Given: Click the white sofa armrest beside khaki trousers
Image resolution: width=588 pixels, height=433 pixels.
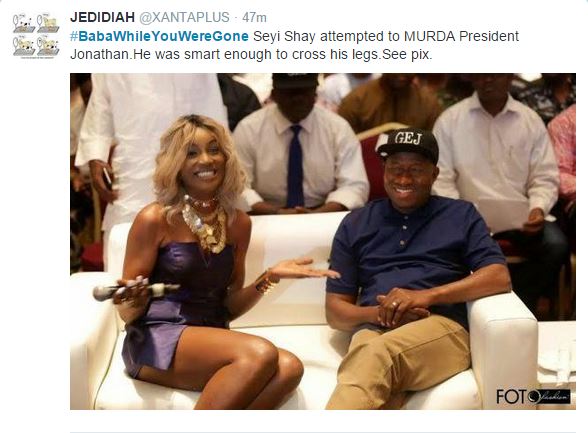Looking at the screenshot, I should [x=504, y=347].
